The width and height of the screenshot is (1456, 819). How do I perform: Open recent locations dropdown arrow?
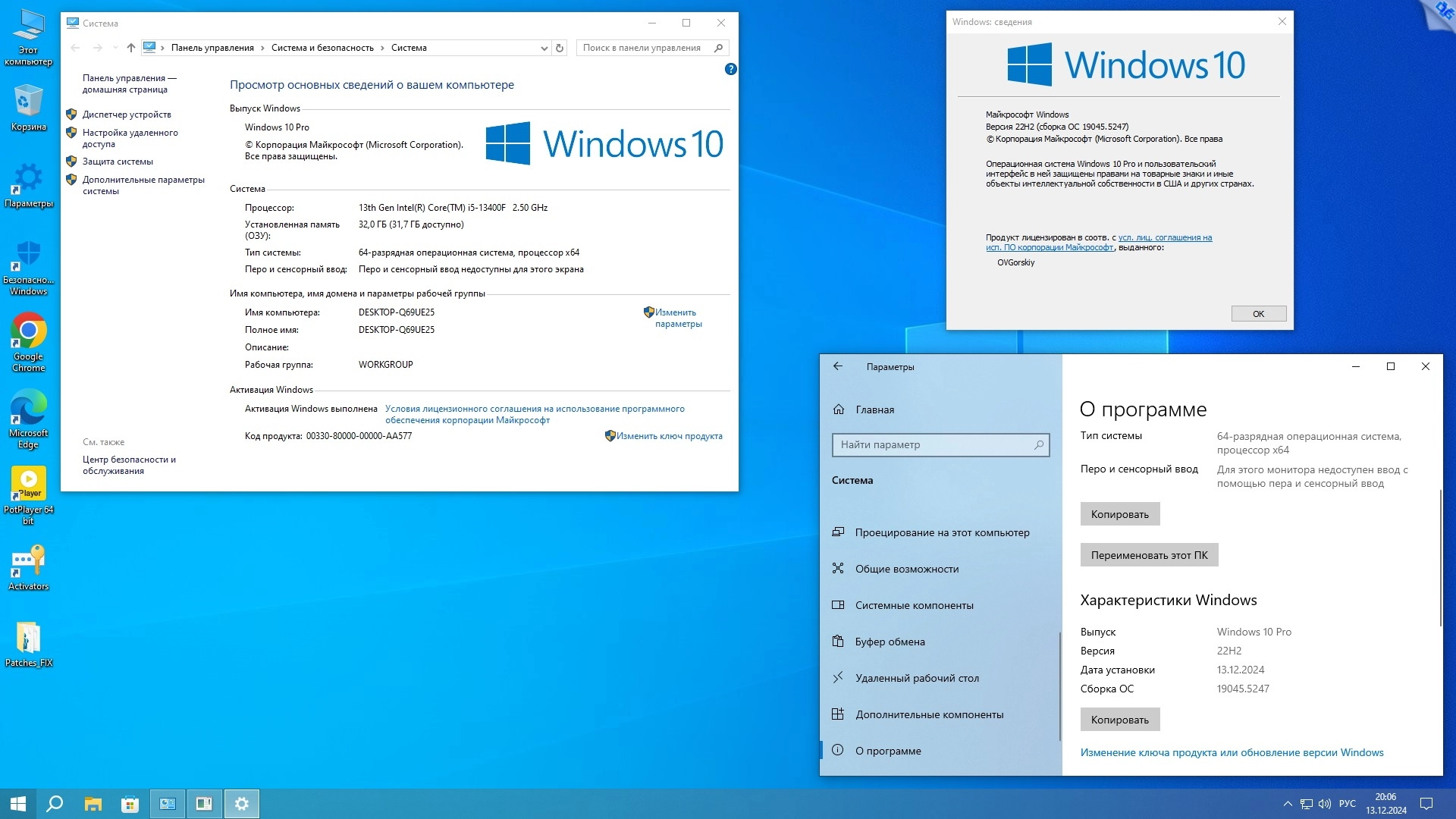(x=115, y=48)
